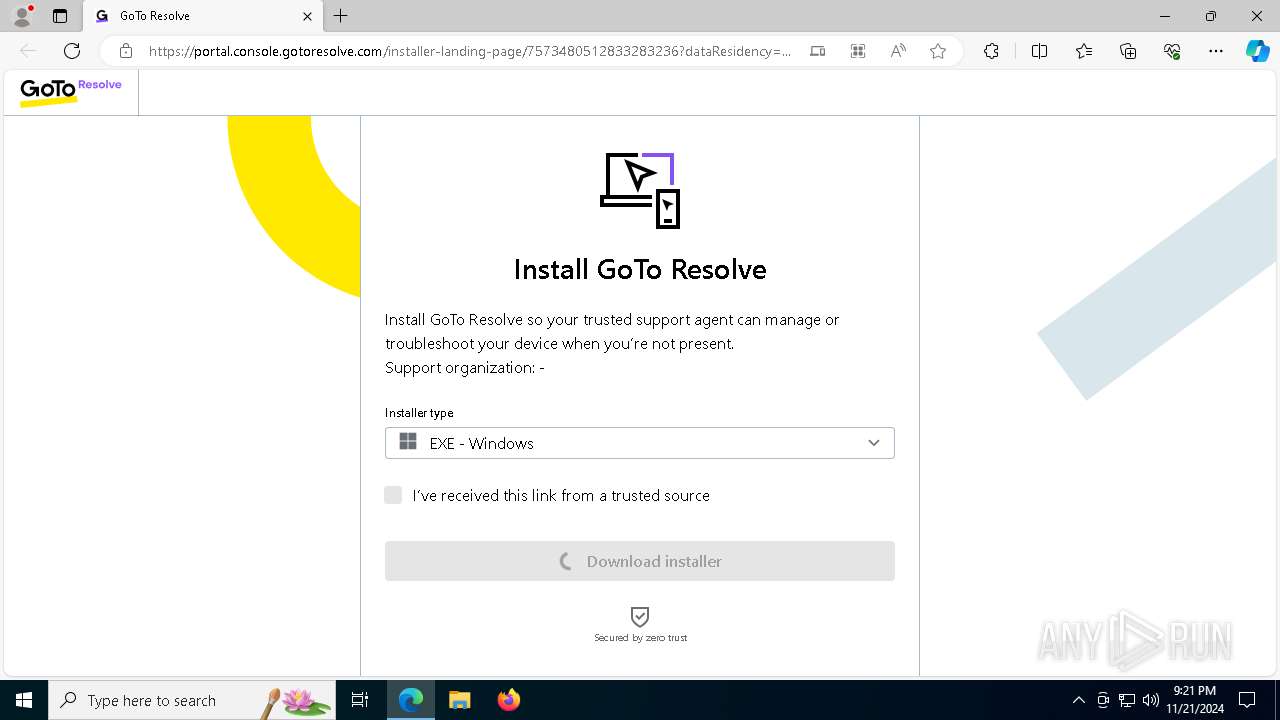This screenshot has height=720, width=1280.
Task: Click the Read aloud icon
Action: tap(898, 51)
